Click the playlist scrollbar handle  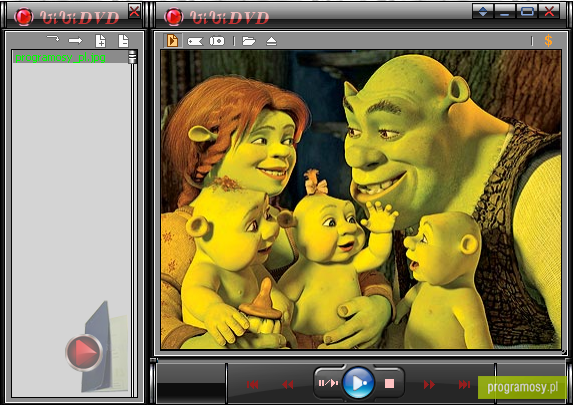click(x=133, y=57)
